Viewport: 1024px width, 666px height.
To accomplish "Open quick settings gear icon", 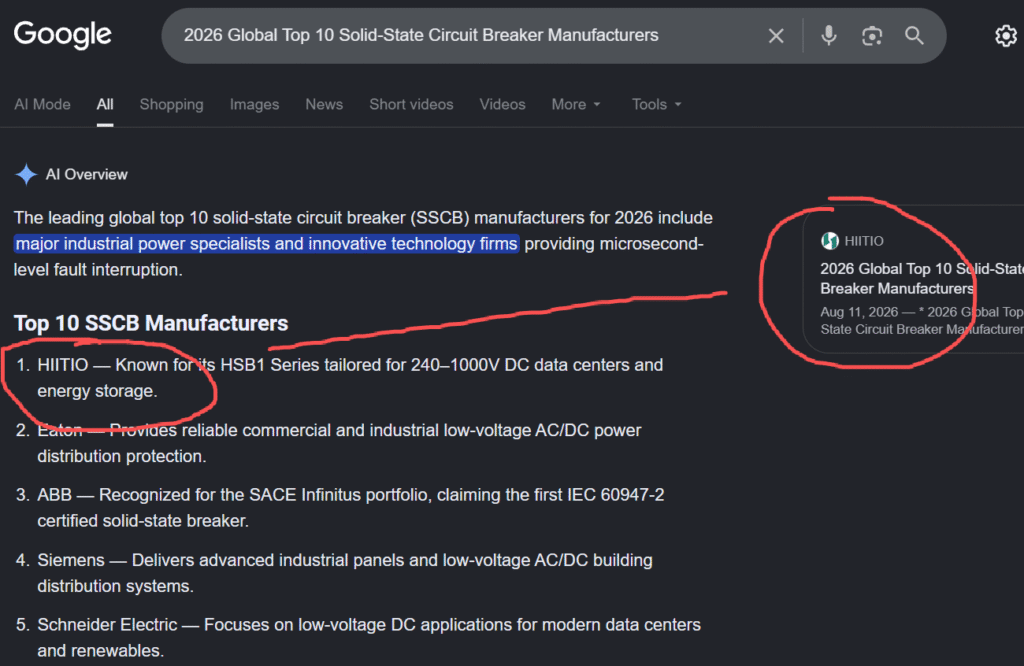I will point(1006,36).
